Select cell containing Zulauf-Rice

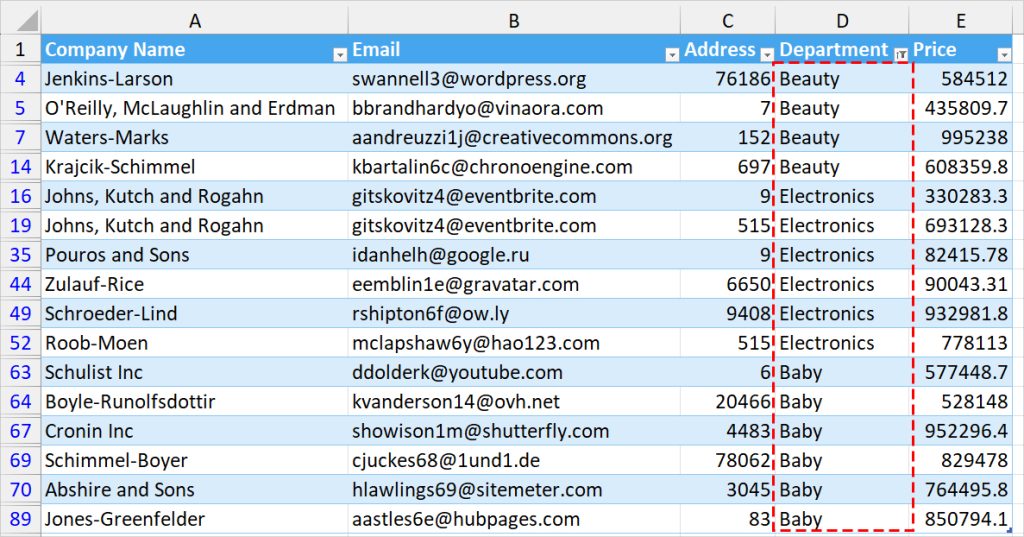195,284
